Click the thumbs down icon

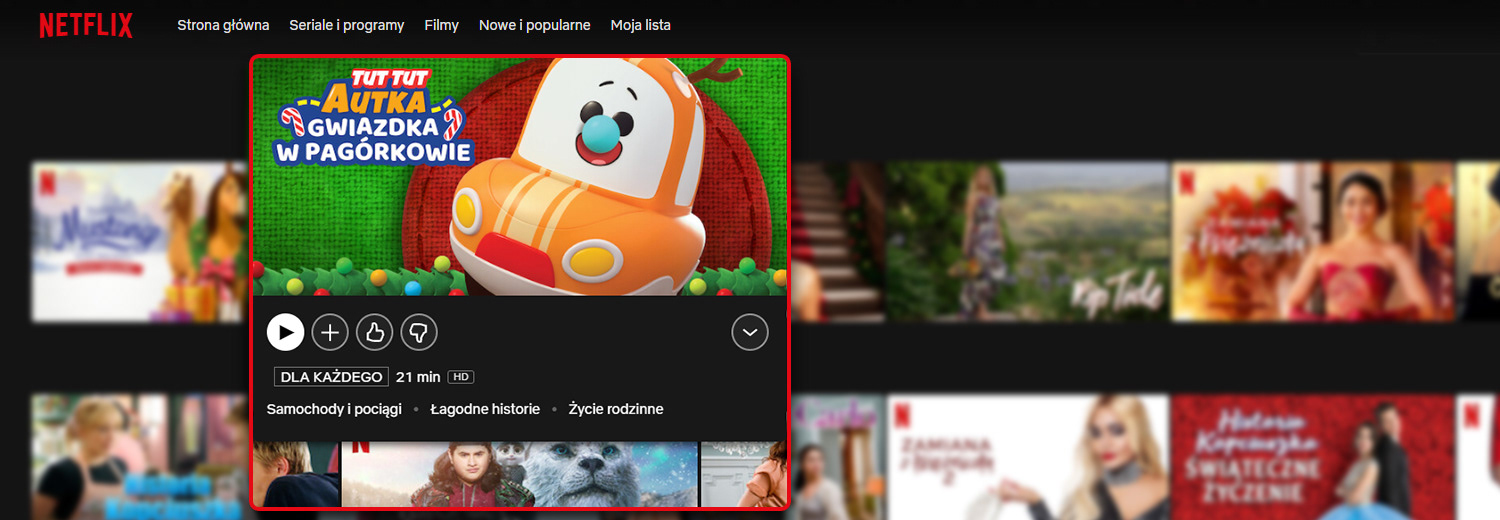(419, 332)
